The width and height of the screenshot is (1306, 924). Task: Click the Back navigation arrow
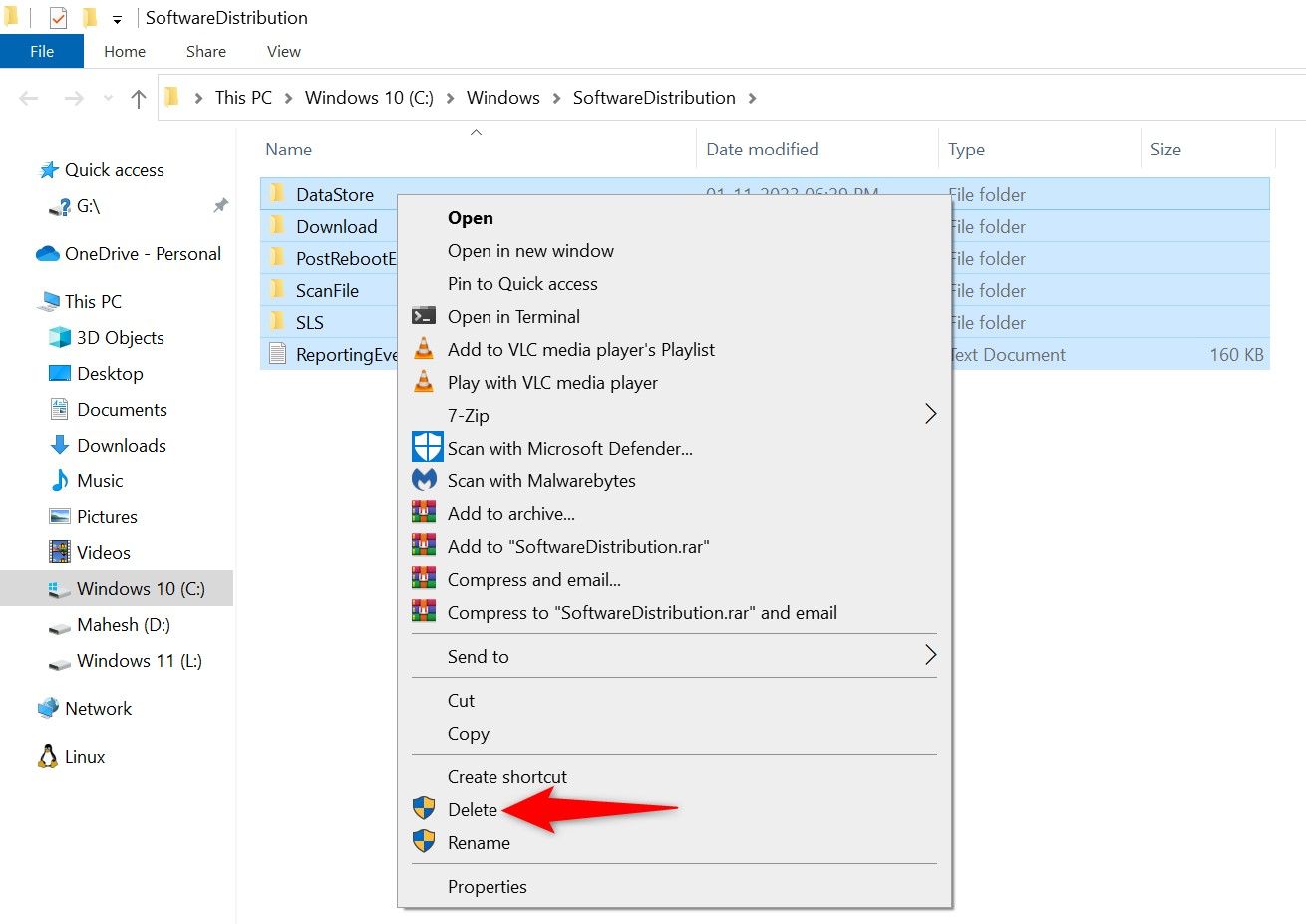(29, 98)
